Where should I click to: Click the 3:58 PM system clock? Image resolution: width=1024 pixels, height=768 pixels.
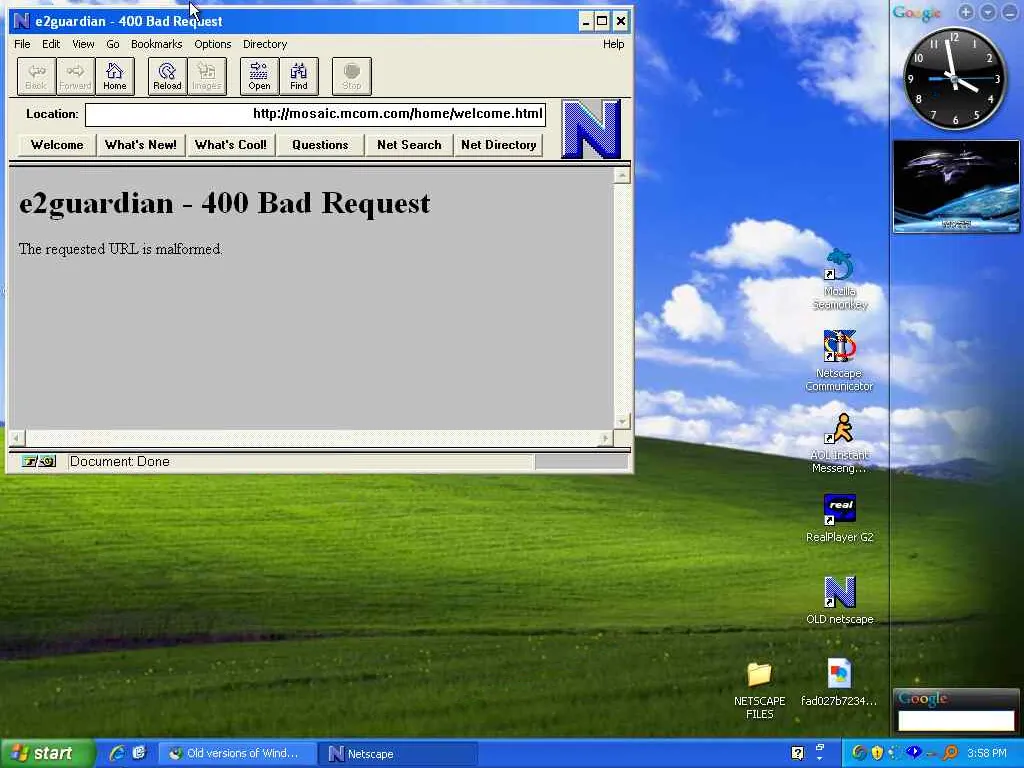pos(987,753)
